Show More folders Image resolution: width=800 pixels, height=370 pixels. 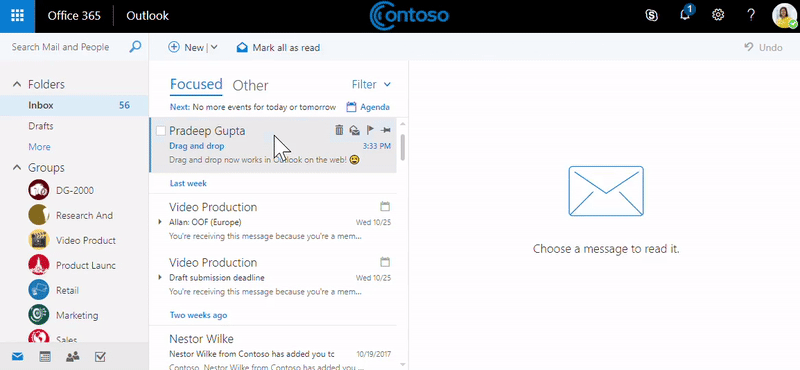[x=39, y=147]
